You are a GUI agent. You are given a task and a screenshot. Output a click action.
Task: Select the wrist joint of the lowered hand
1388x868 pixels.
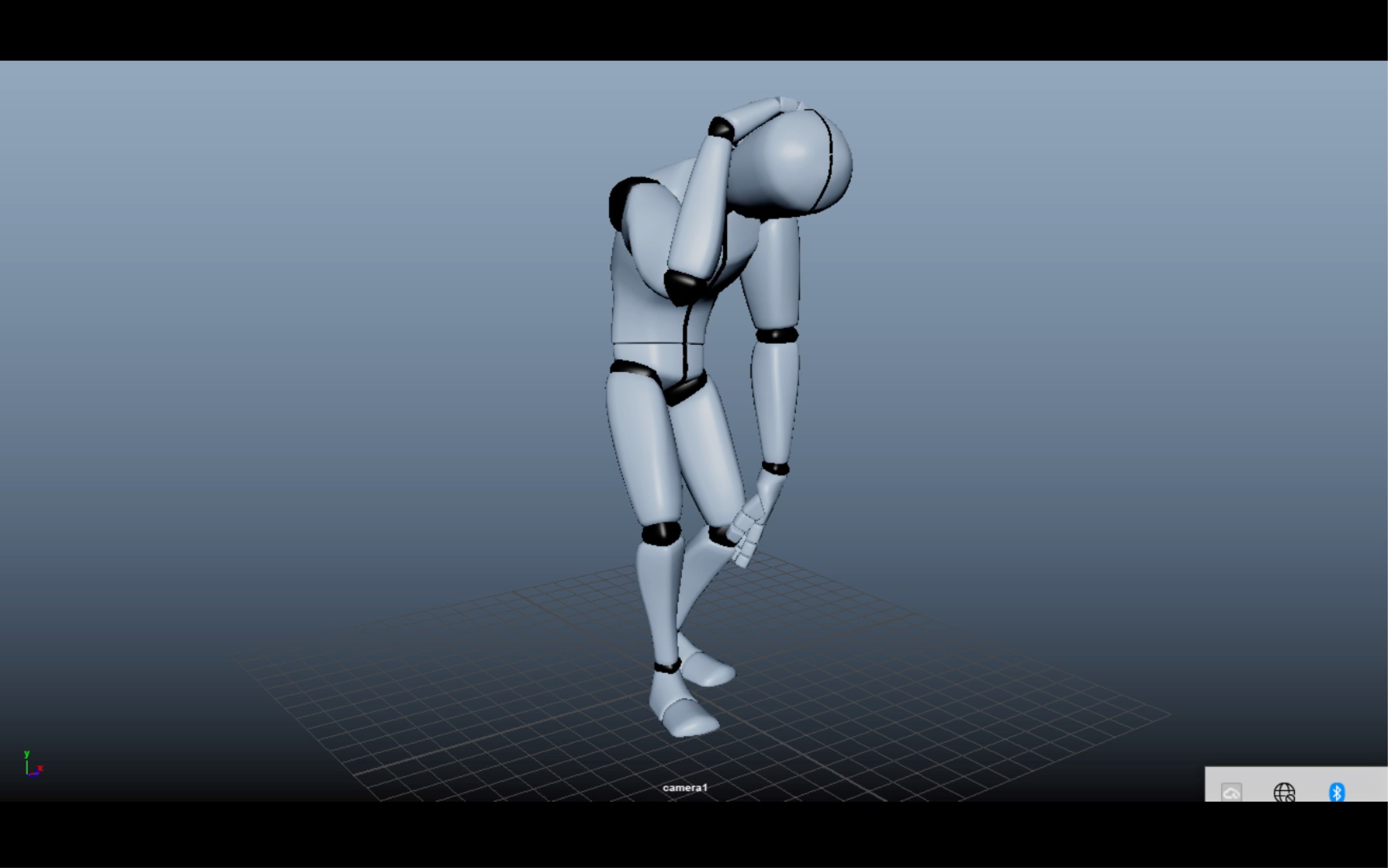coord(775,469)
